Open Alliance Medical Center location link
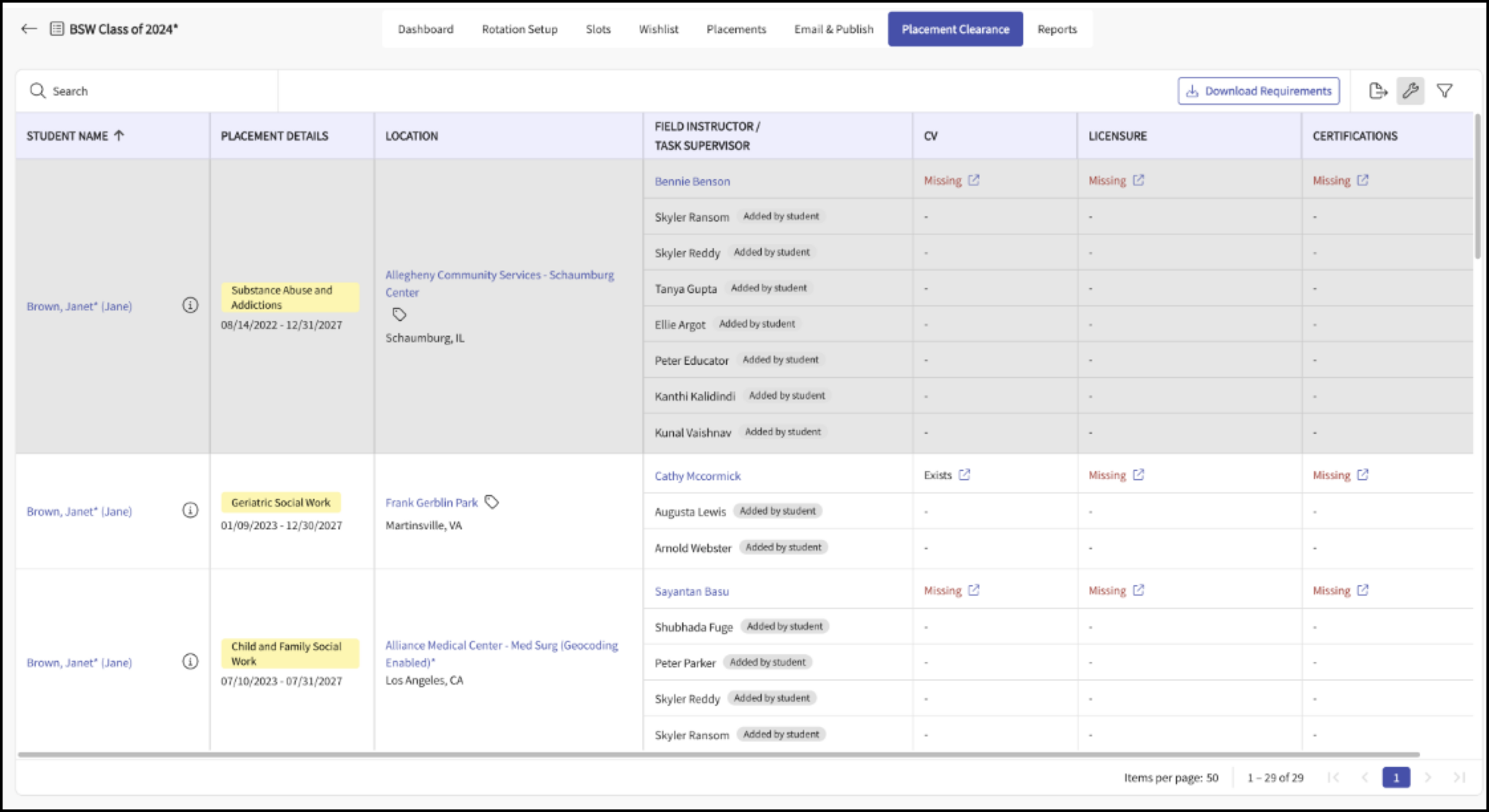The image size is (1489, 812). (x=502, y=653)
